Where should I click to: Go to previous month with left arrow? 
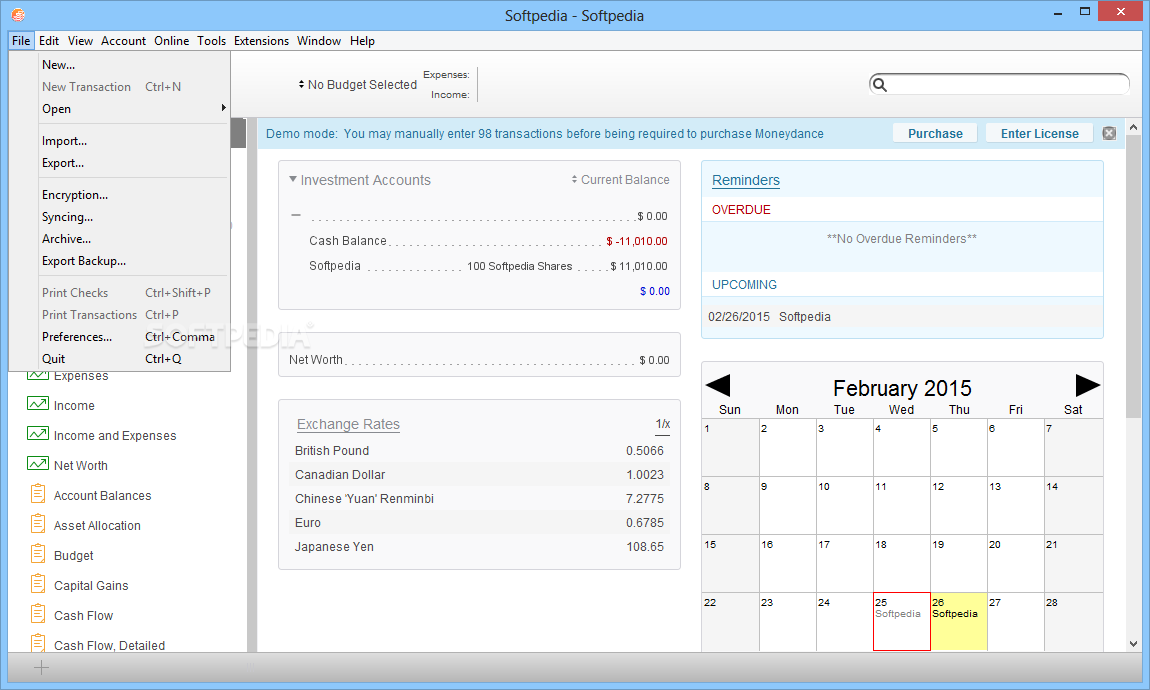tap(717, 386)
